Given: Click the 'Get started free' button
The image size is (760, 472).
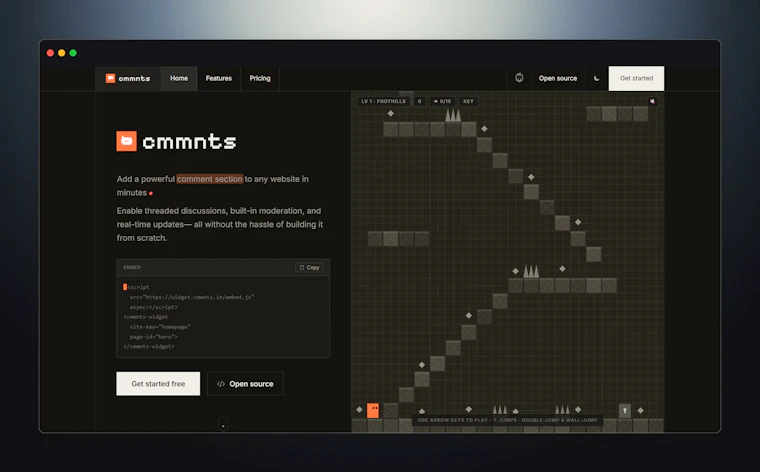Looking at the screenshot, I should tap(158, 384).
